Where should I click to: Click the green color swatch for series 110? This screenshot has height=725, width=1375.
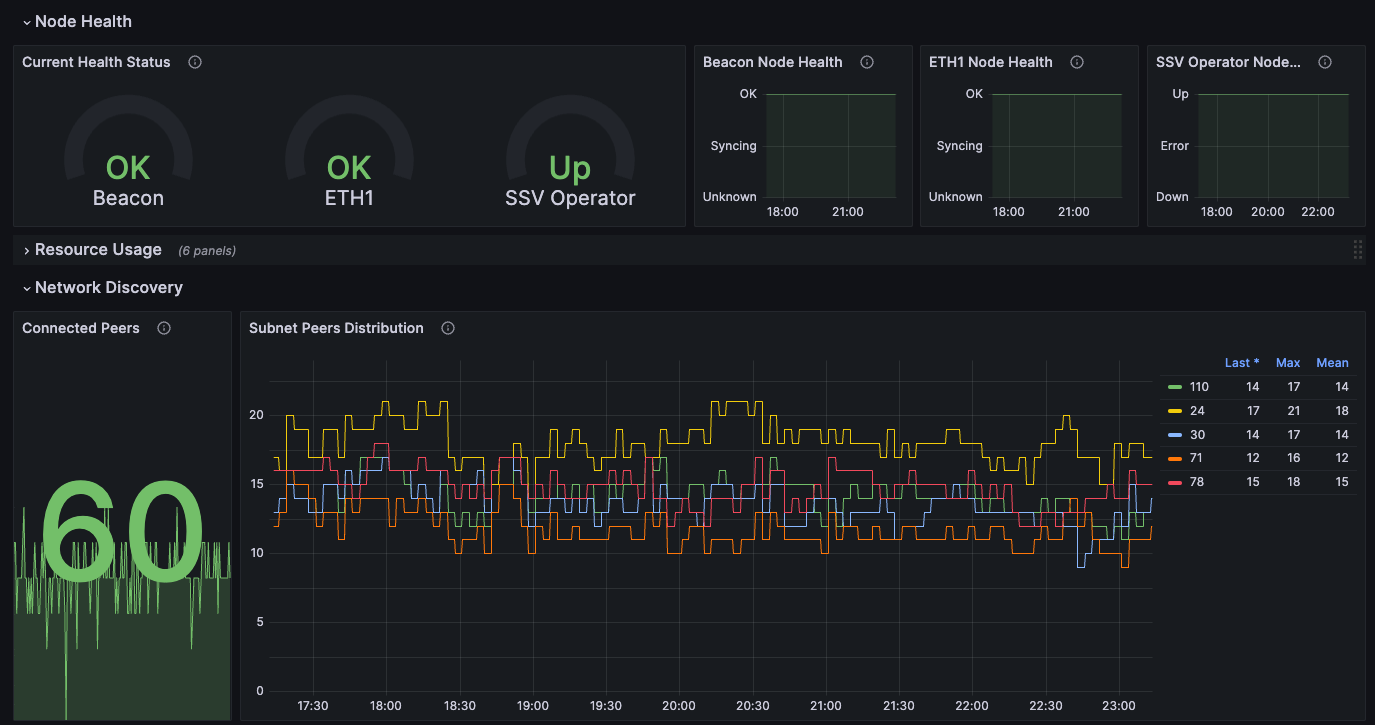point(1175,387)
